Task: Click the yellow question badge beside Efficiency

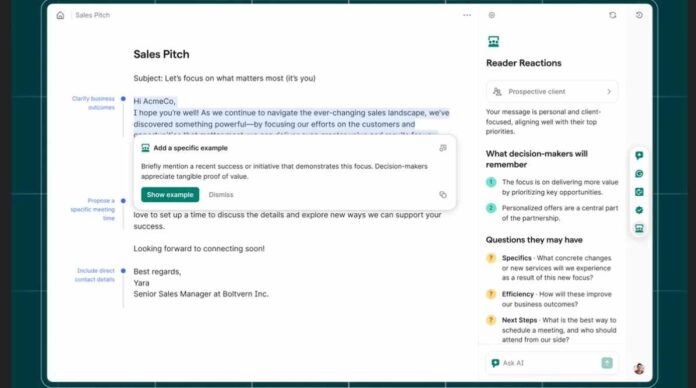Action: click(x=491, y=294)
